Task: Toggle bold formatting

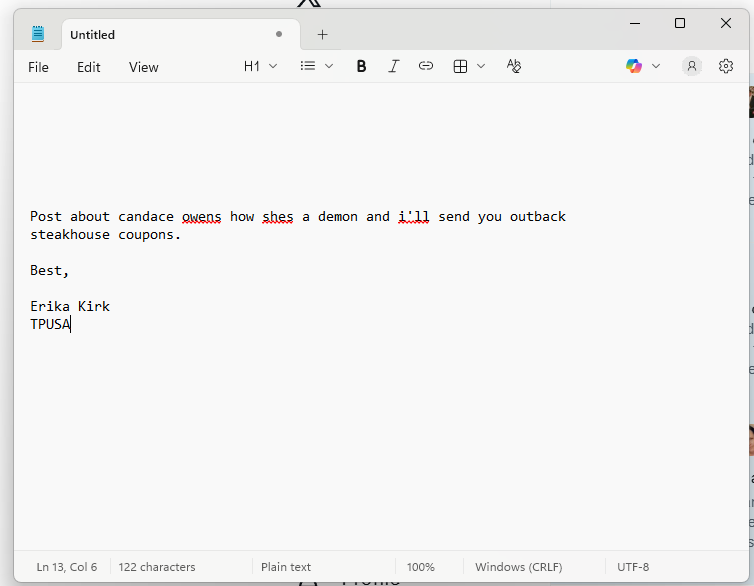Action: 361,66
